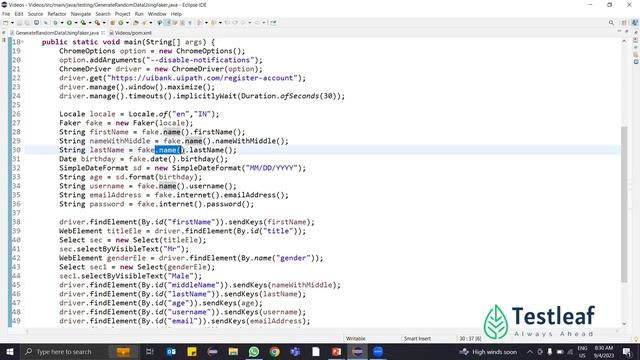Open the File menu
640x360 pixels.
click(x=6, y=14)
